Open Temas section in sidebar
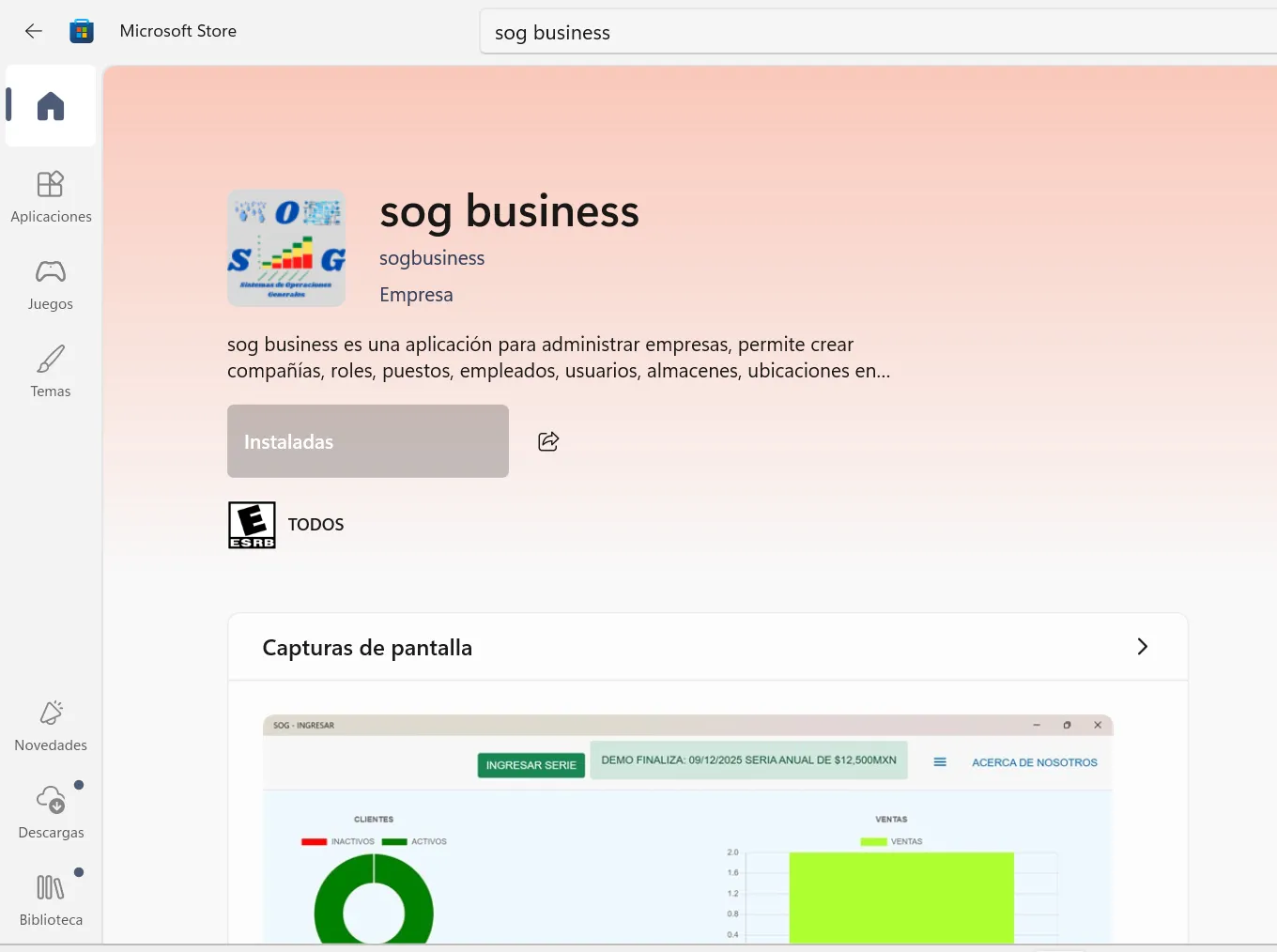Image resolution: width=1277 pixels, height=952 pixels. click(x=51, y=372)
